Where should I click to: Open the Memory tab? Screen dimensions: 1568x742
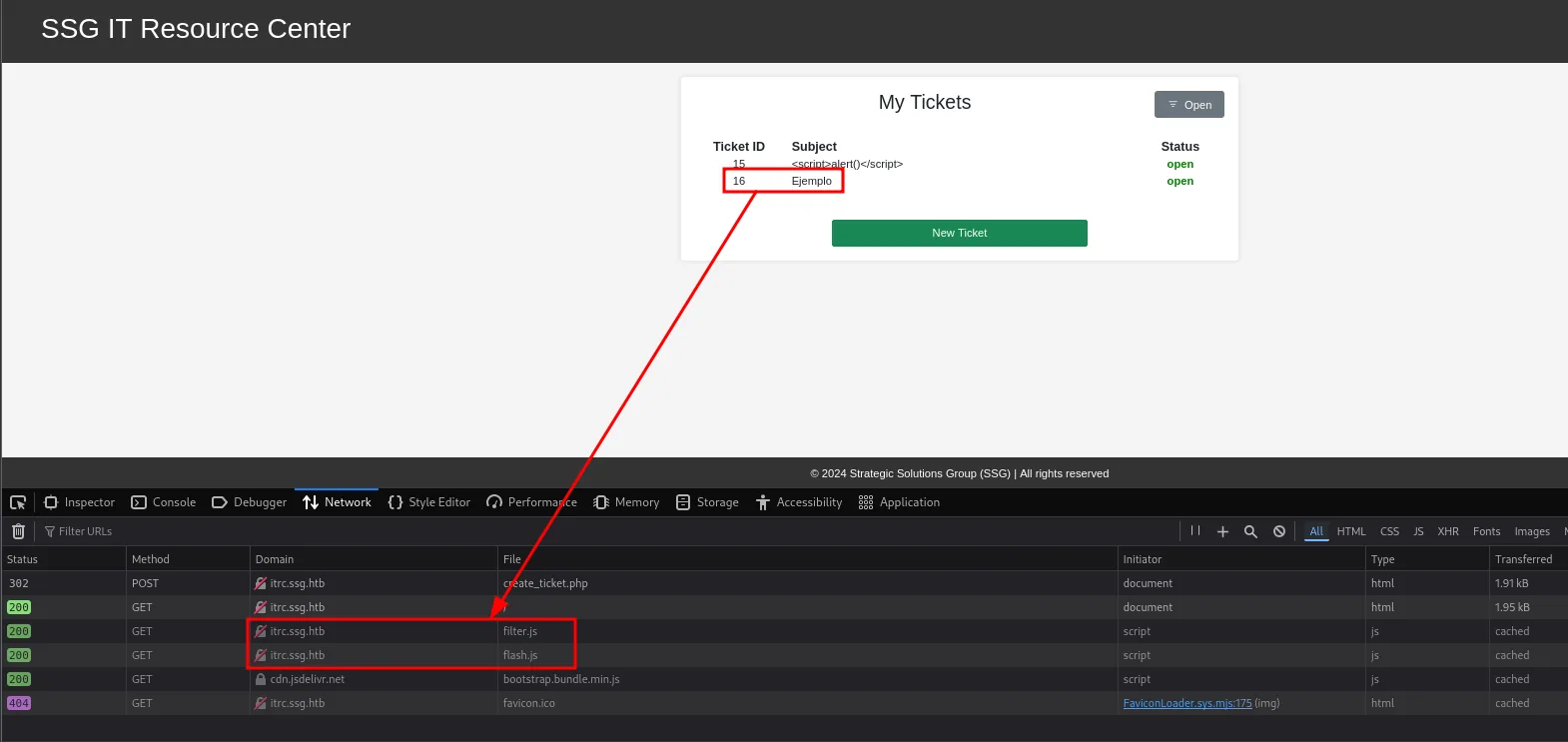pos(626,502)
